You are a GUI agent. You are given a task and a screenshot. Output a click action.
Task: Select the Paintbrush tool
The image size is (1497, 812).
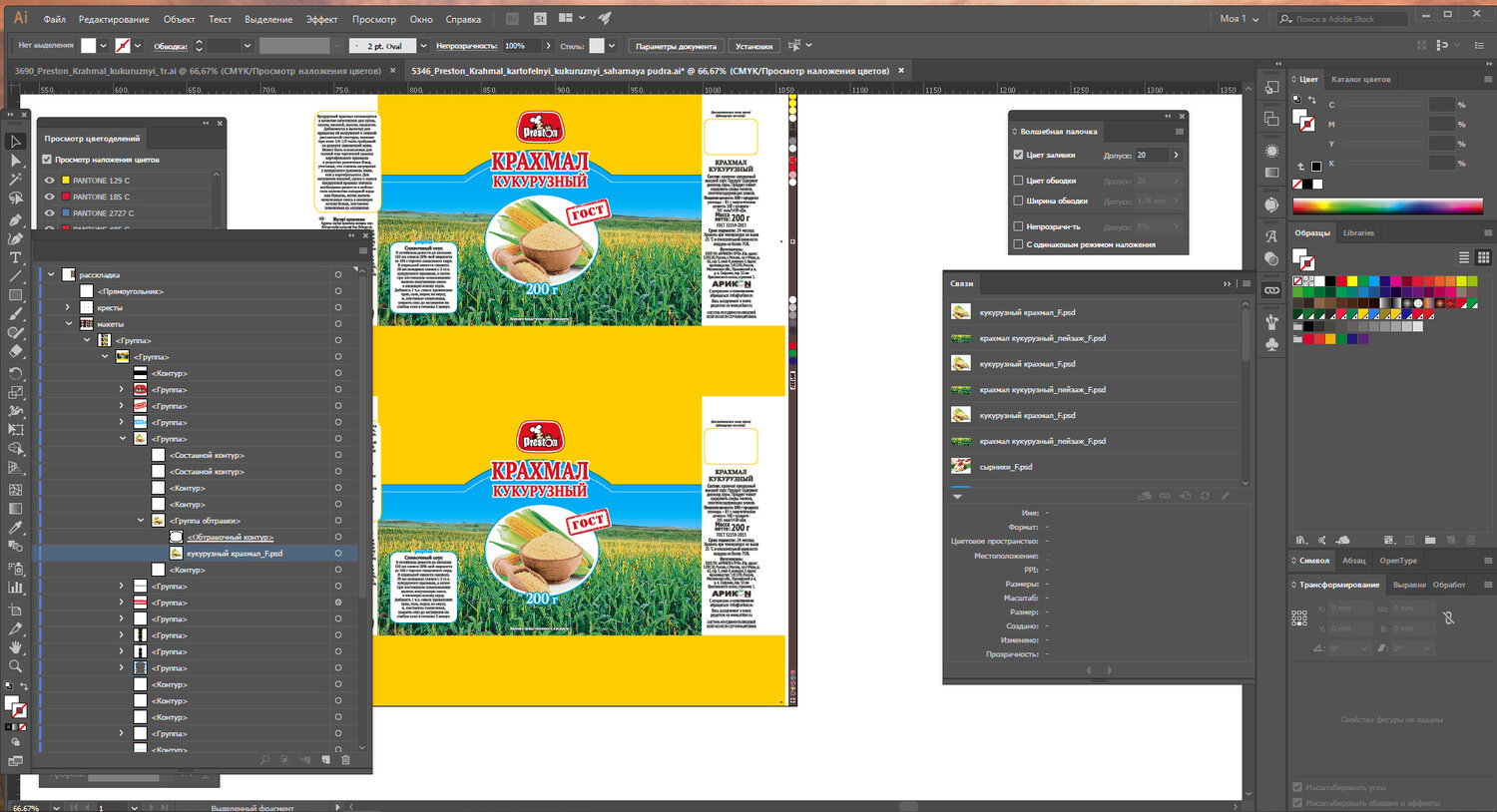point(15,314)
